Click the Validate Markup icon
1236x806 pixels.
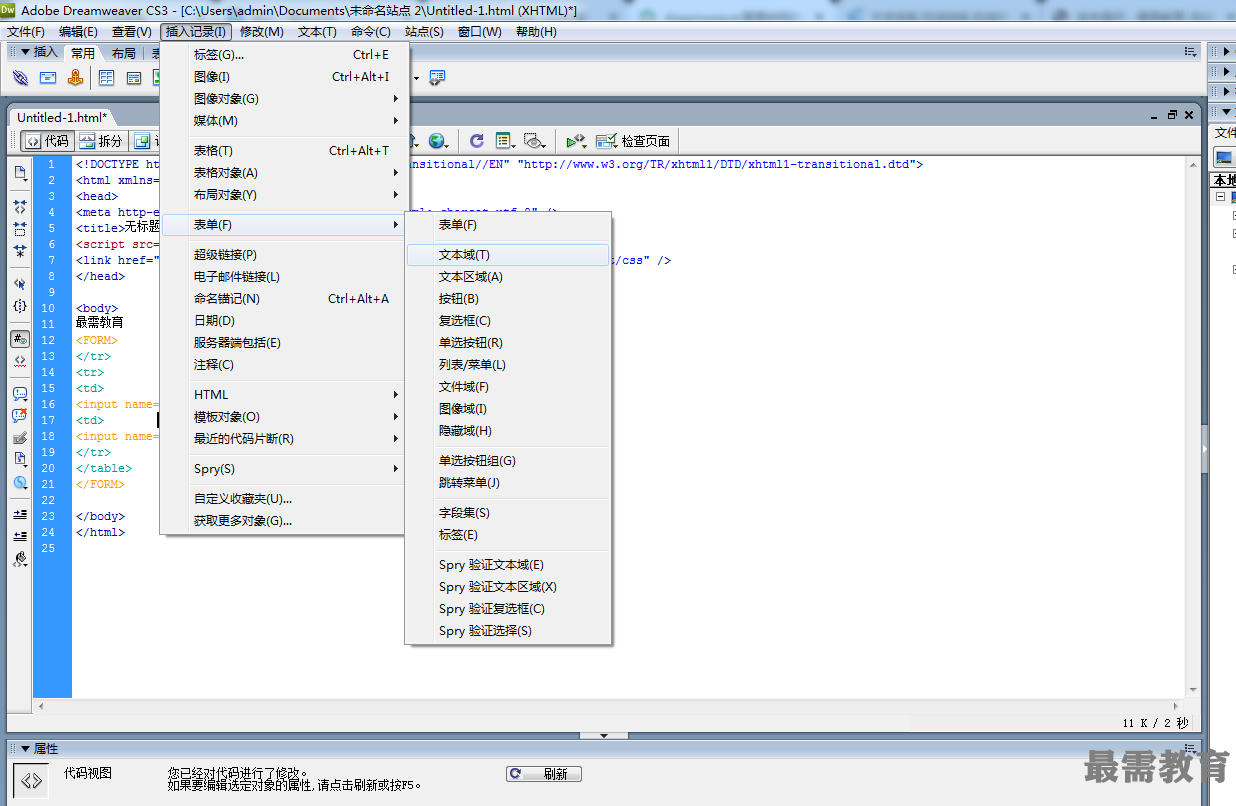577,141
